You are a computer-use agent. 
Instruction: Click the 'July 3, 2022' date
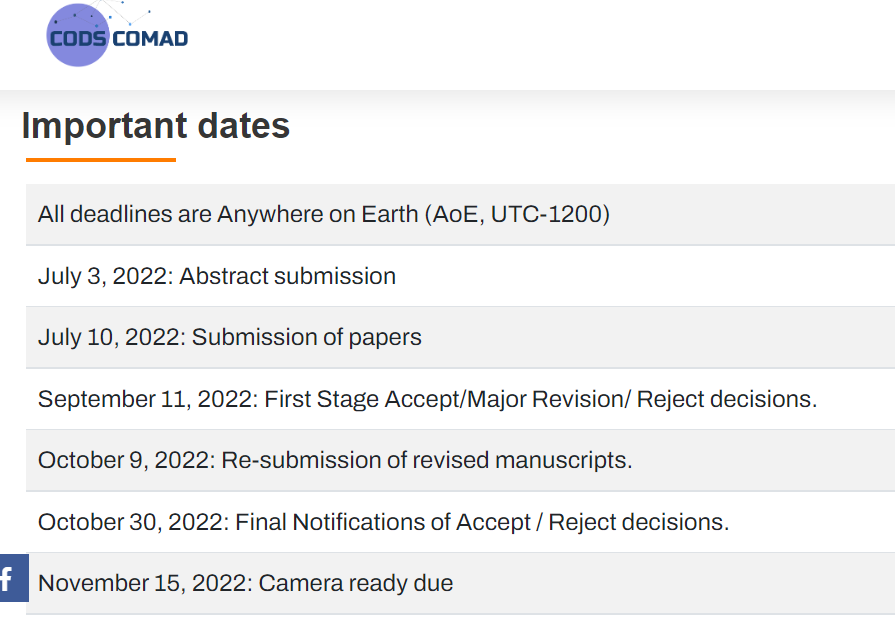(x=106, y=276)
